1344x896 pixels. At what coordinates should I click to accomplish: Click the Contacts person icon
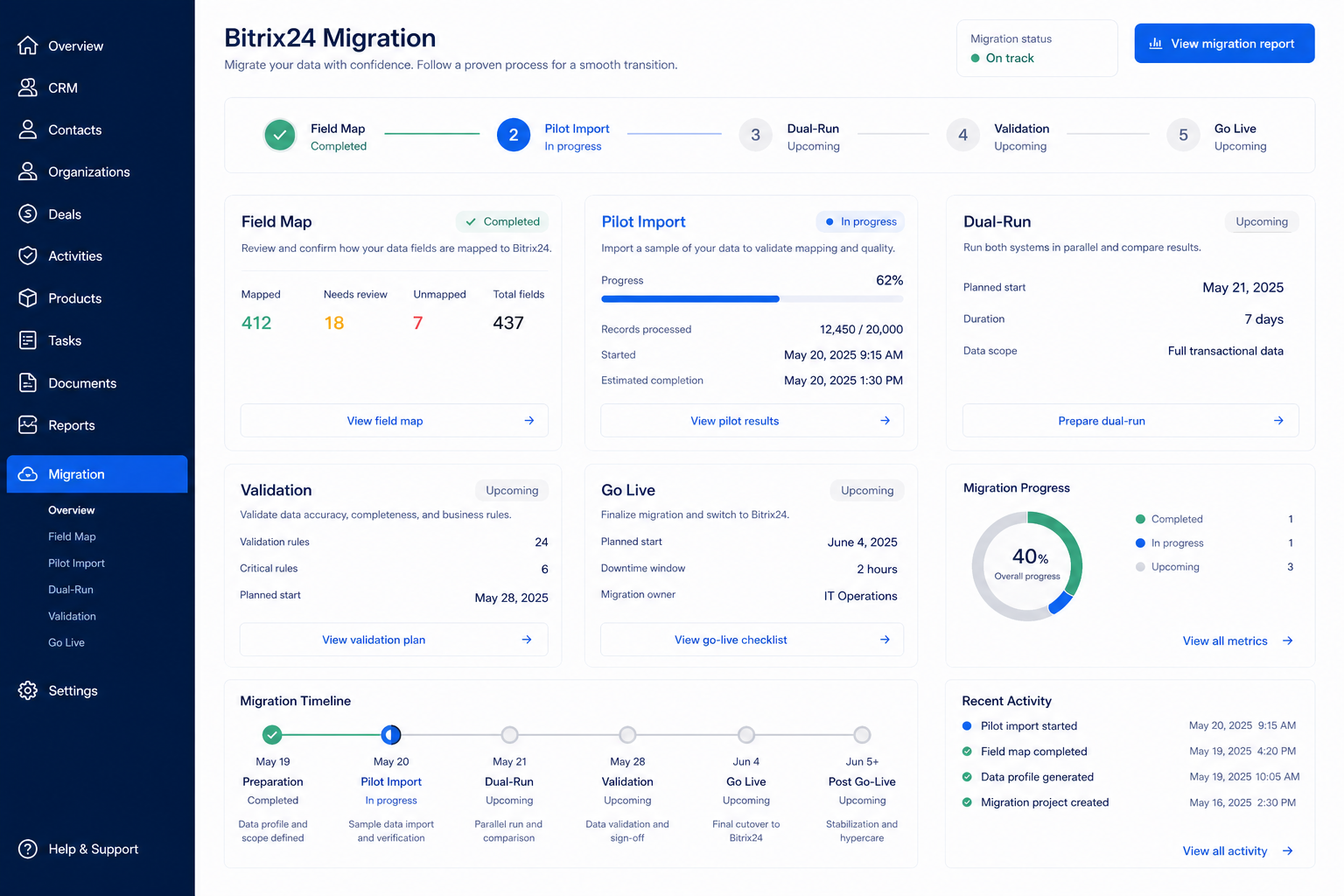(x=28, y=129)
